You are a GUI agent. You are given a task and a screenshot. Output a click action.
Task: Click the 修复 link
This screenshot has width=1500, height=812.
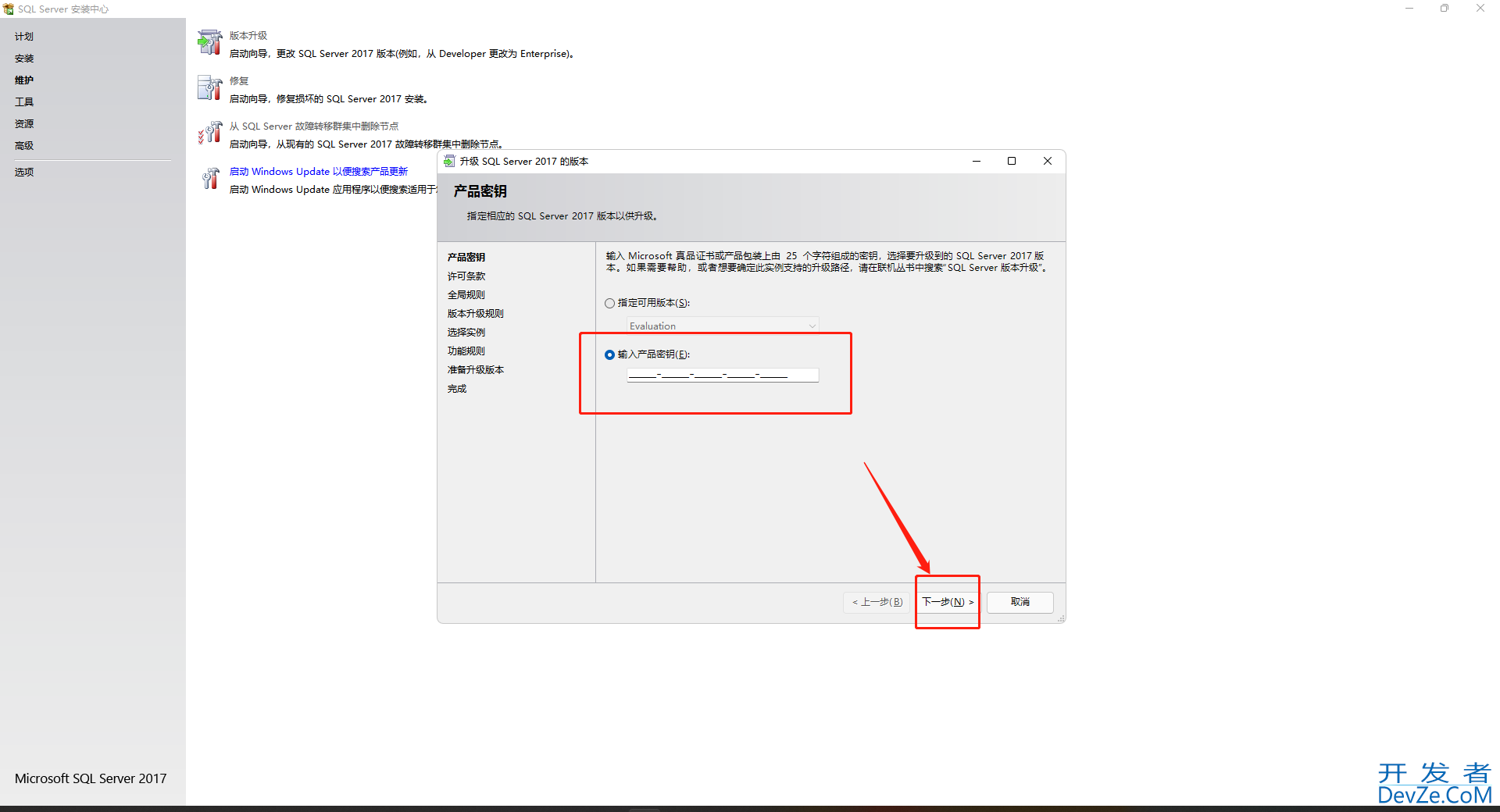tap(239, 81)
